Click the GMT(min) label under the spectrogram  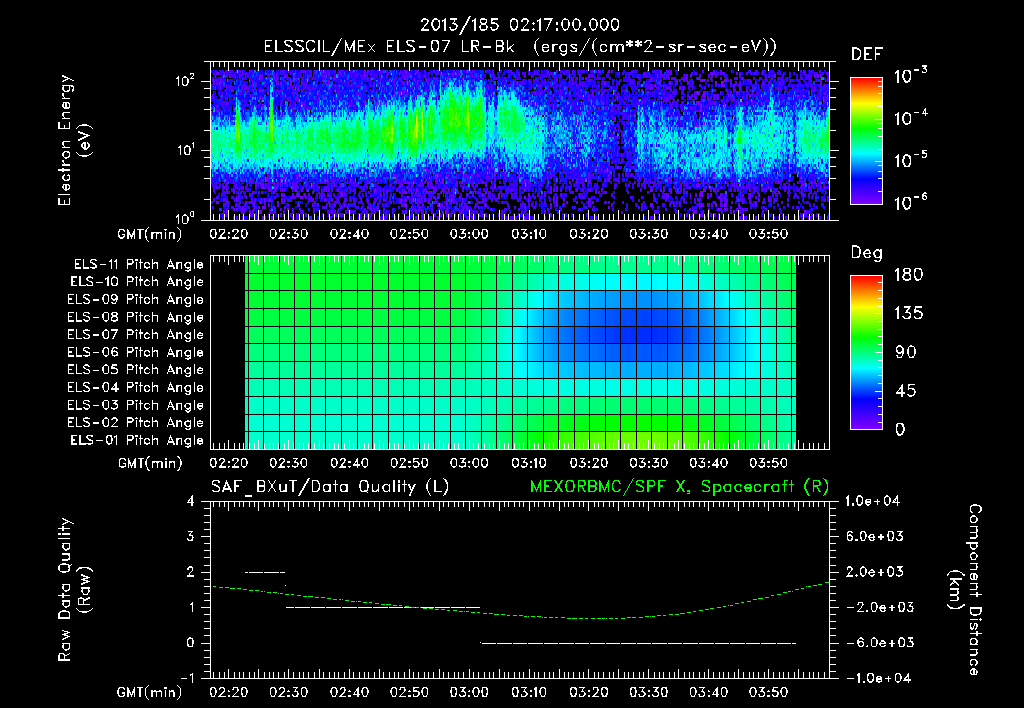tap(150, 234)
